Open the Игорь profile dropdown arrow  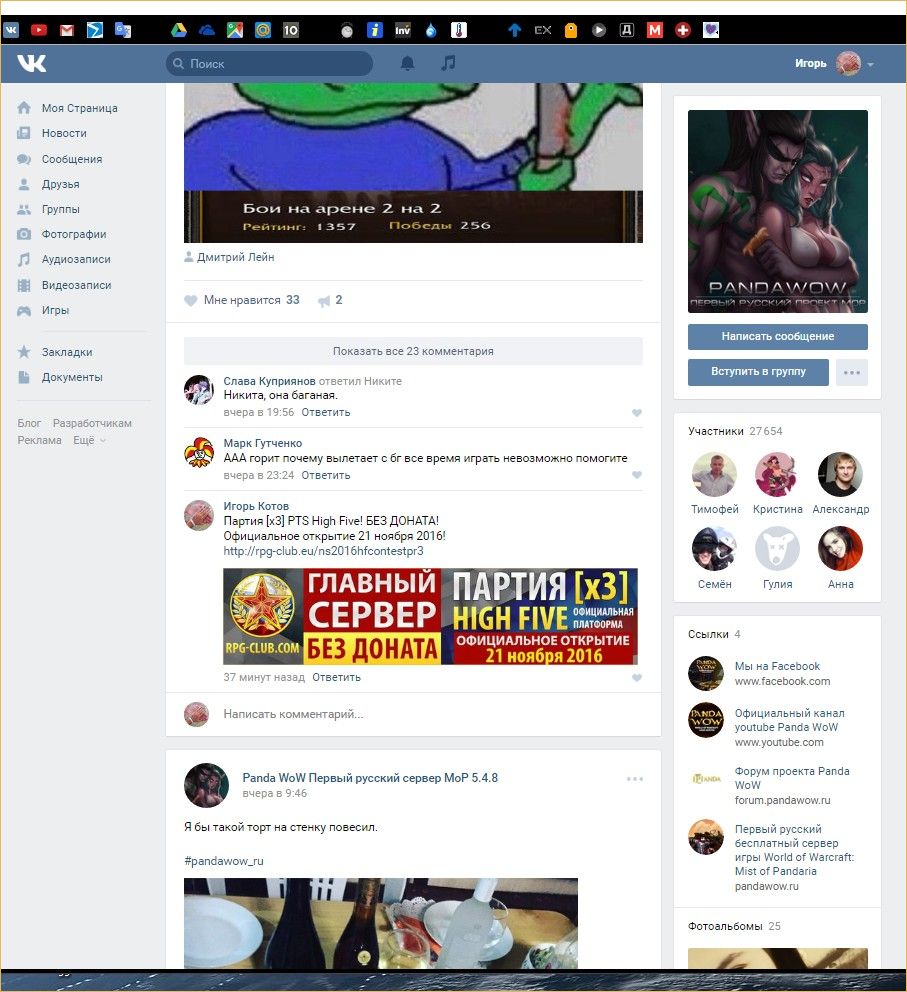tap(871, 65)
